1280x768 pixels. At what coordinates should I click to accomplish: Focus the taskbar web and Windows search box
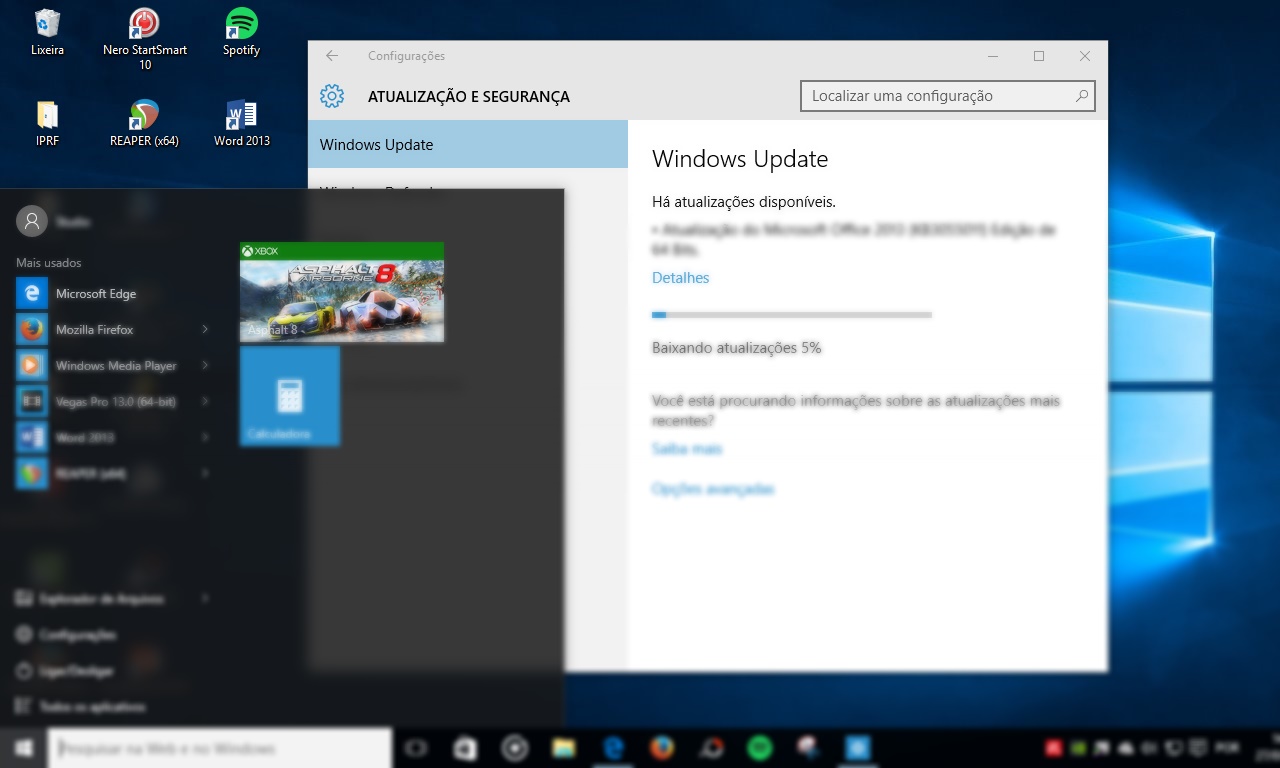(x=219, y=748)
